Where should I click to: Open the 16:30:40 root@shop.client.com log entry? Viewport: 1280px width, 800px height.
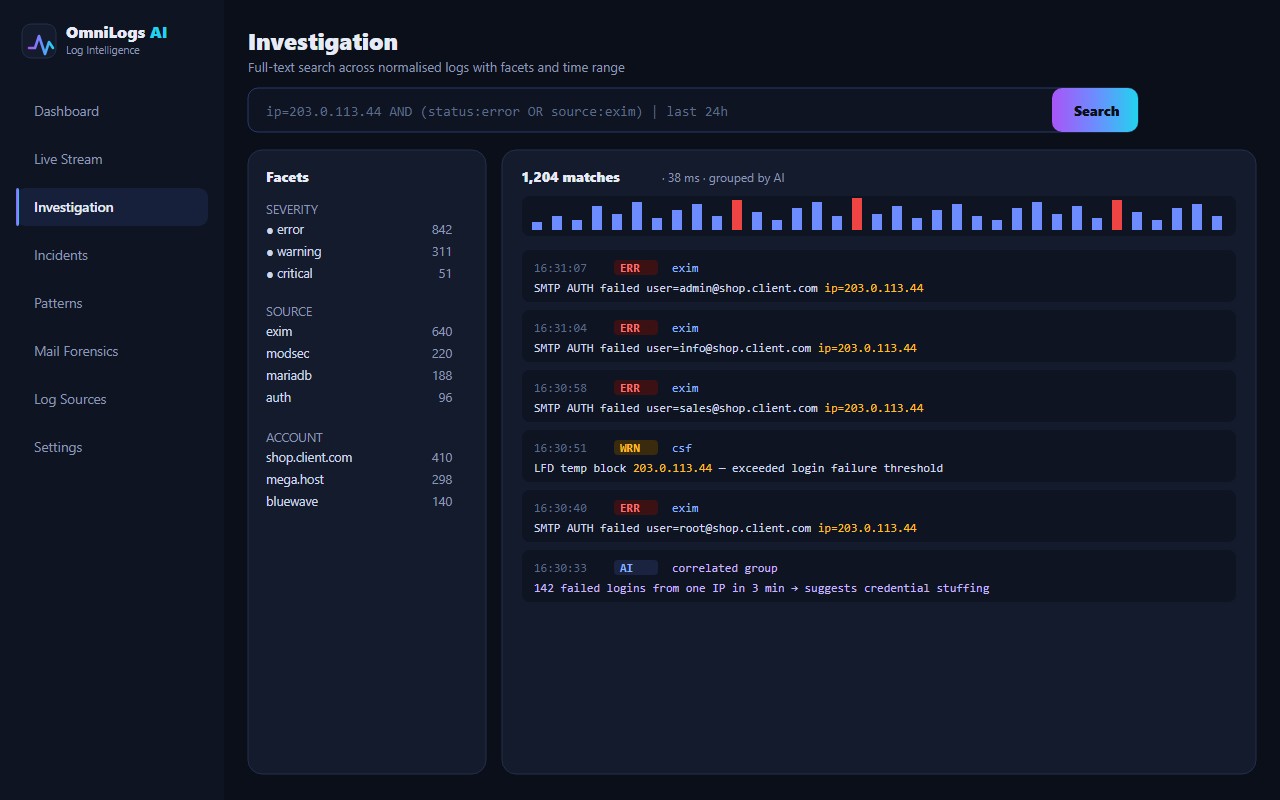(x=879, y=516)
